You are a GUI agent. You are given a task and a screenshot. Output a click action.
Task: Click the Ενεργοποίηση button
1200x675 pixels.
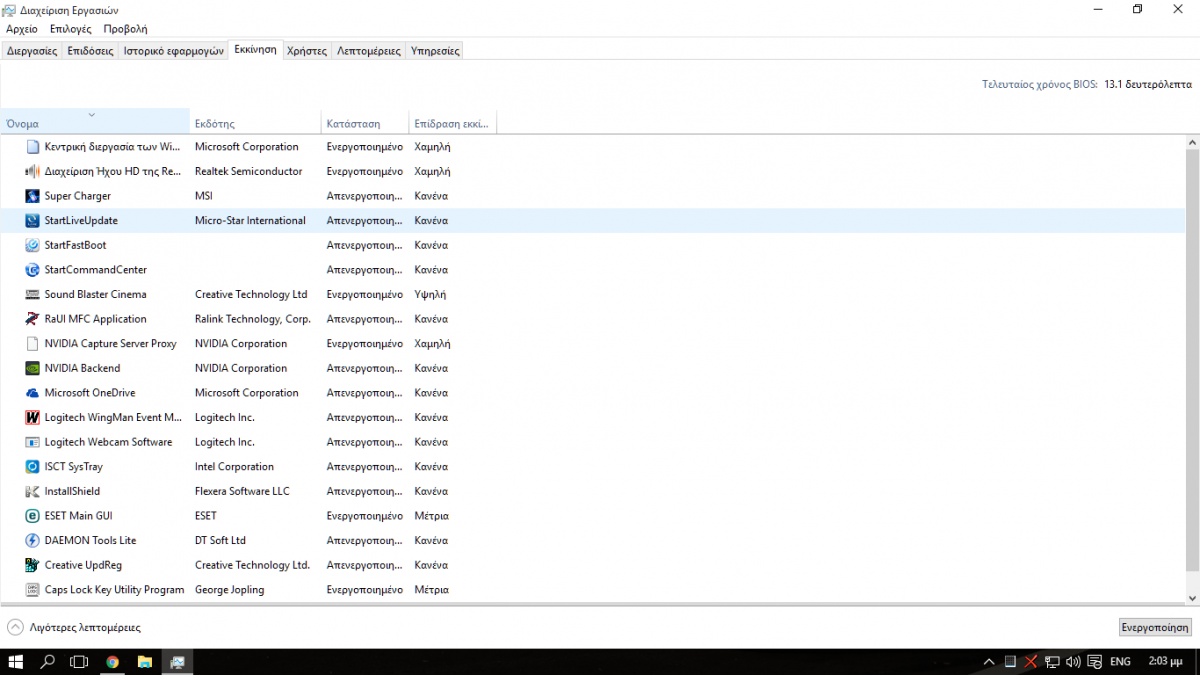point(1155,627)
